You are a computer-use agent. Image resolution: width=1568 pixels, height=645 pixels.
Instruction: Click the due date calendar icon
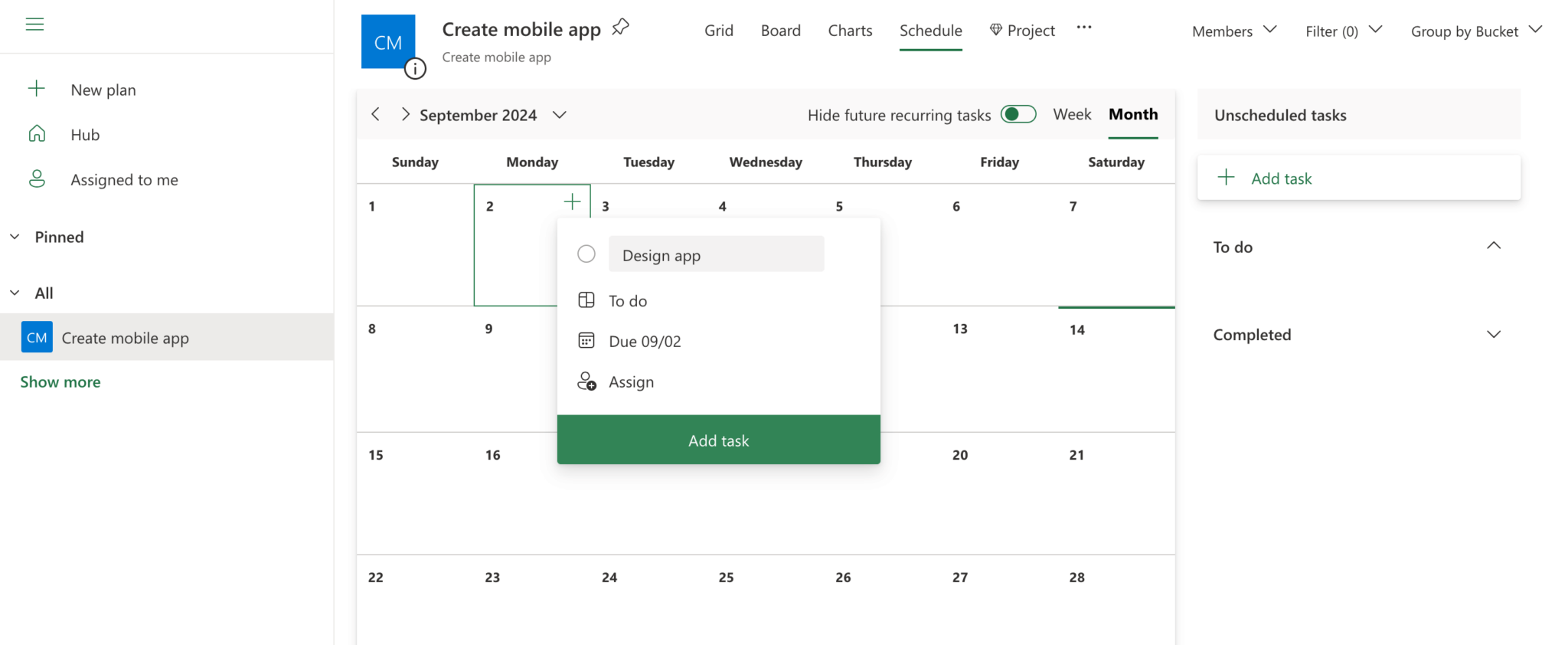tap(586, 341)
